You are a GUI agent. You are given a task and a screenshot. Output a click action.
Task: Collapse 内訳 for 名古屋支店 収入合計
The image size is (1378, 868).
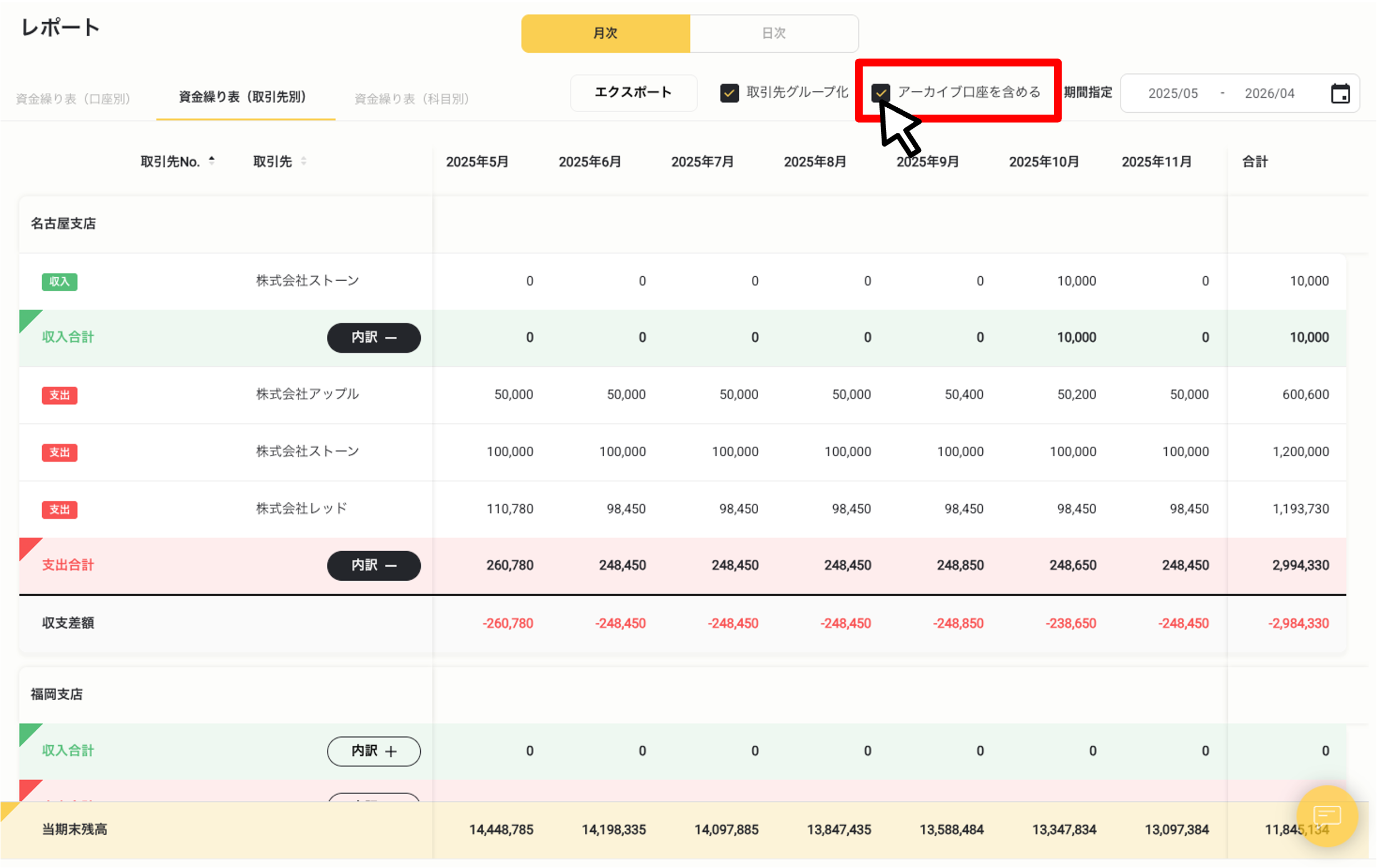[373, 338]
